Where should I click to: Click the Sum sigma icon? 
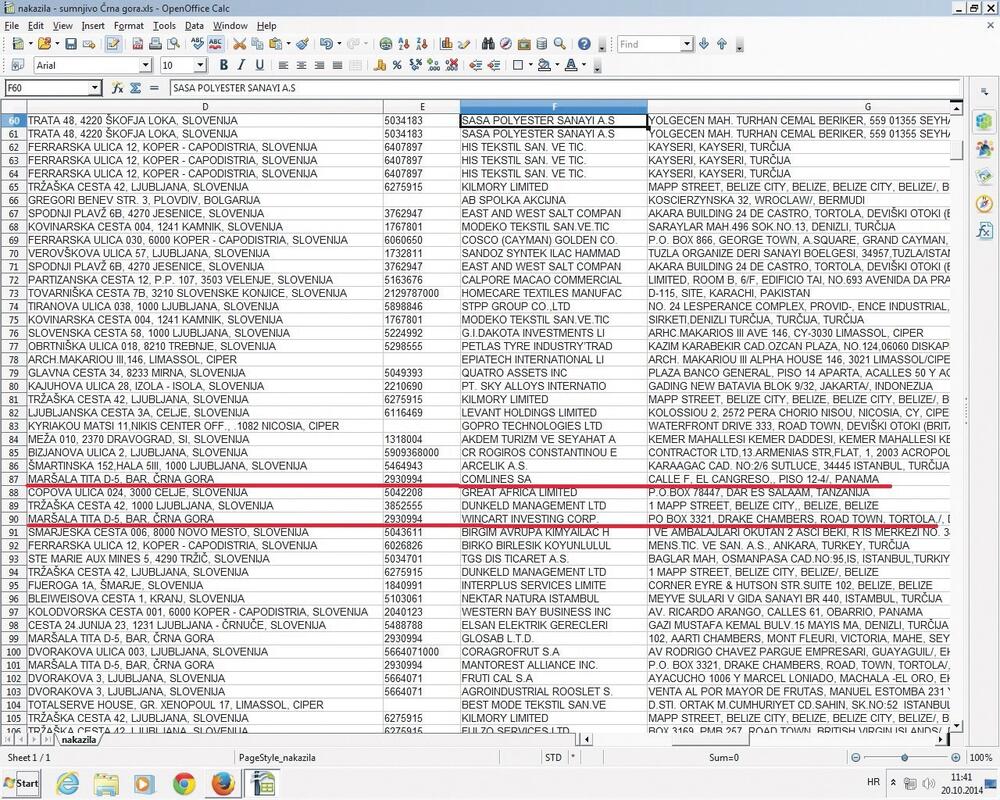(x=136, y=88)
